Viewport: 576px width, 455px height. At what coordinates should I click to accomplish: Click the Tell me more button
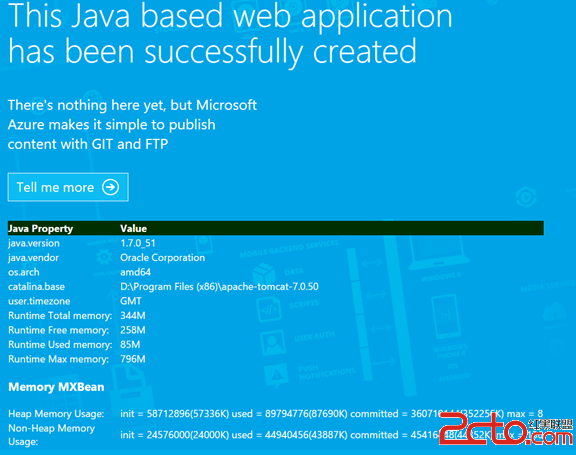point(68,187)
